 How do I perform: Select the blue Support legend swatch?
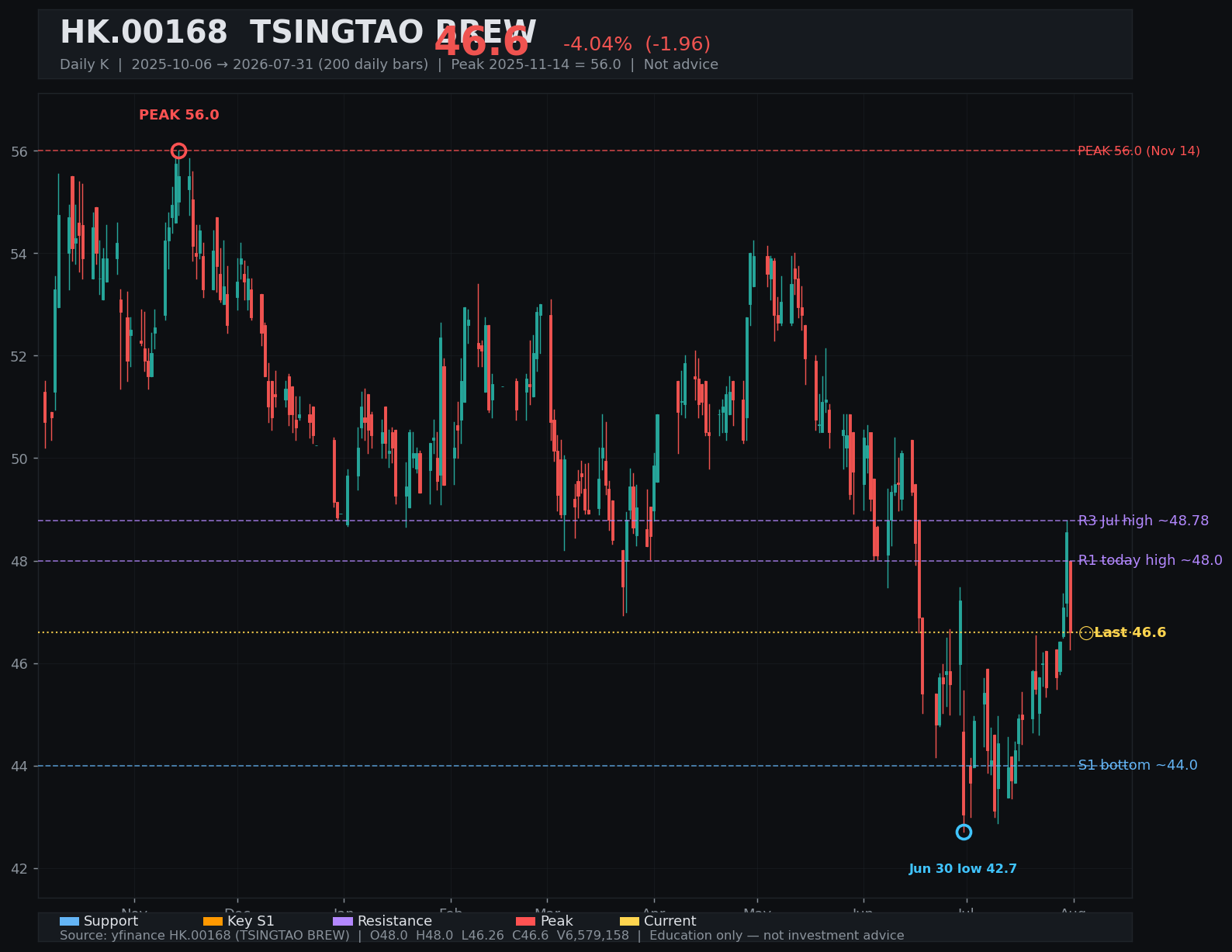(69, 921)
